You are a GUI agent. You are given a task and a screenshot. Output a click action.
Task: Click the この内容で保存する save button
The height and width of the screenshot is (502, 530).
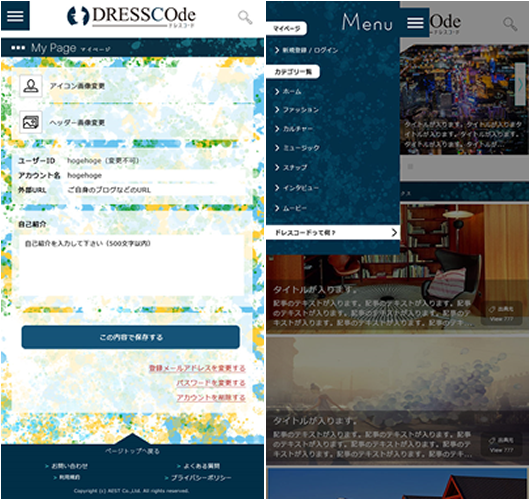click(x=130, y=337)
